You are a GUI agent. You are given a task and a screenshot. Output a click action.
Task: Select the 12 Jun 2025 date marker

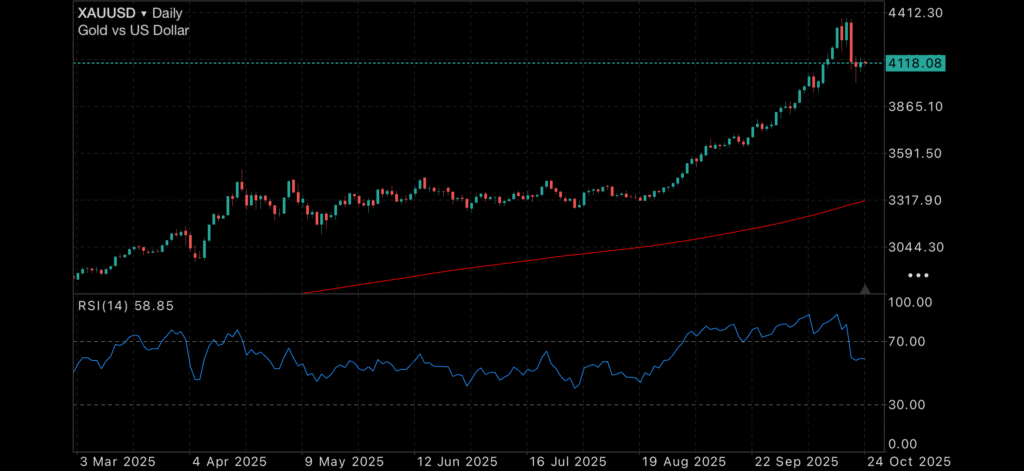click(455, 461)
